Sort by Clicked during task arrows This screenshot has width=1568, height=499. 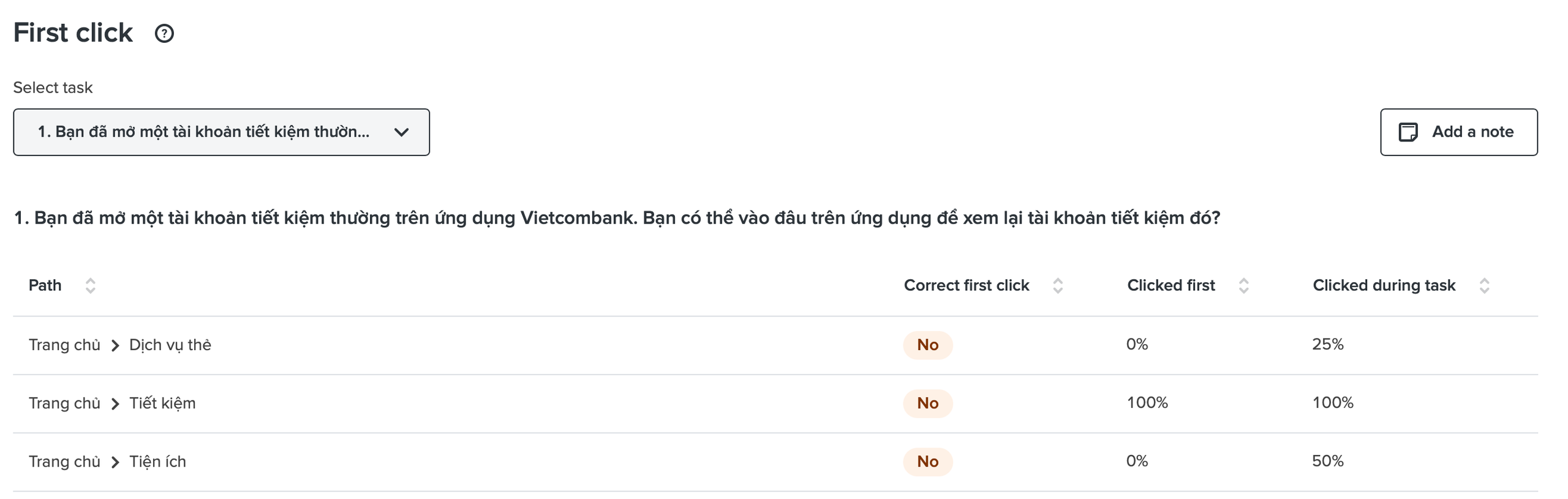click(x=1483, y=285)
